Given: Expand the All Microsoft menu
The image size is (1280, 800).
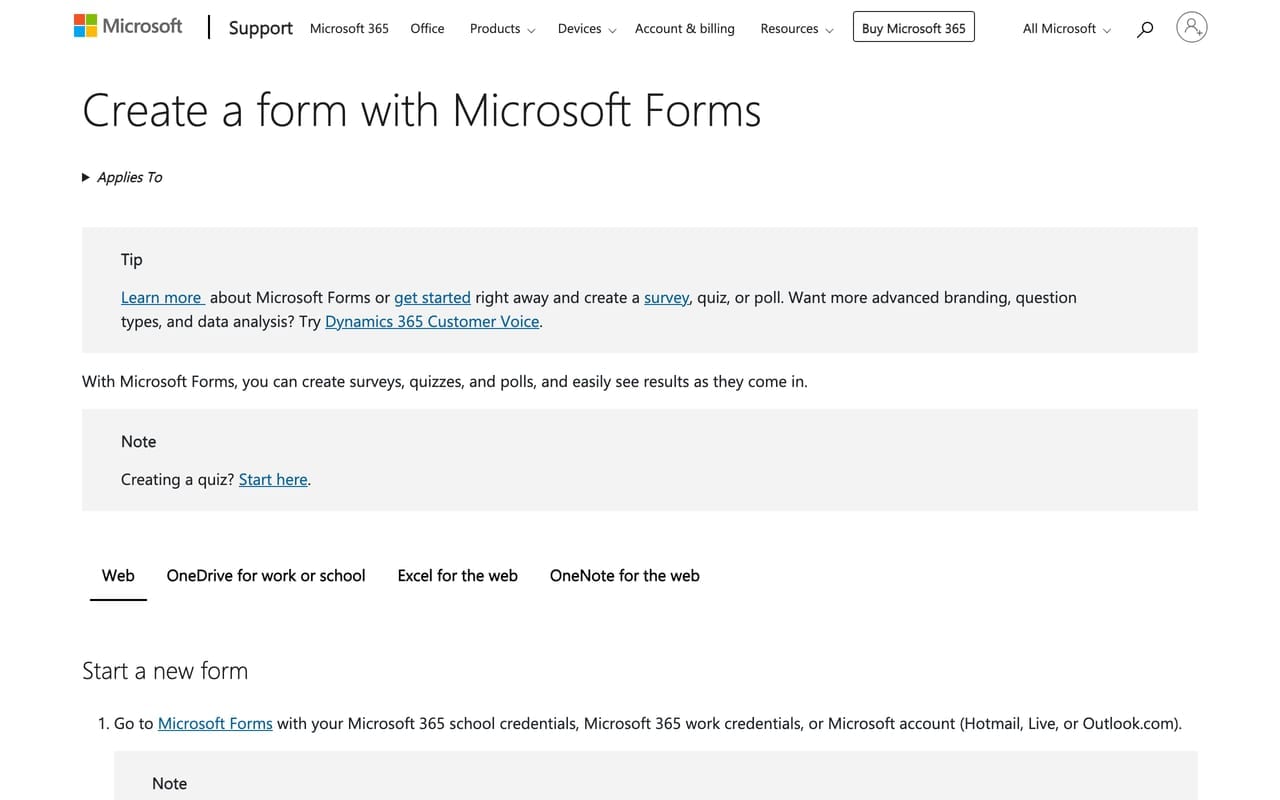Looking at the screenshot, I should [x=1066, y=28].
